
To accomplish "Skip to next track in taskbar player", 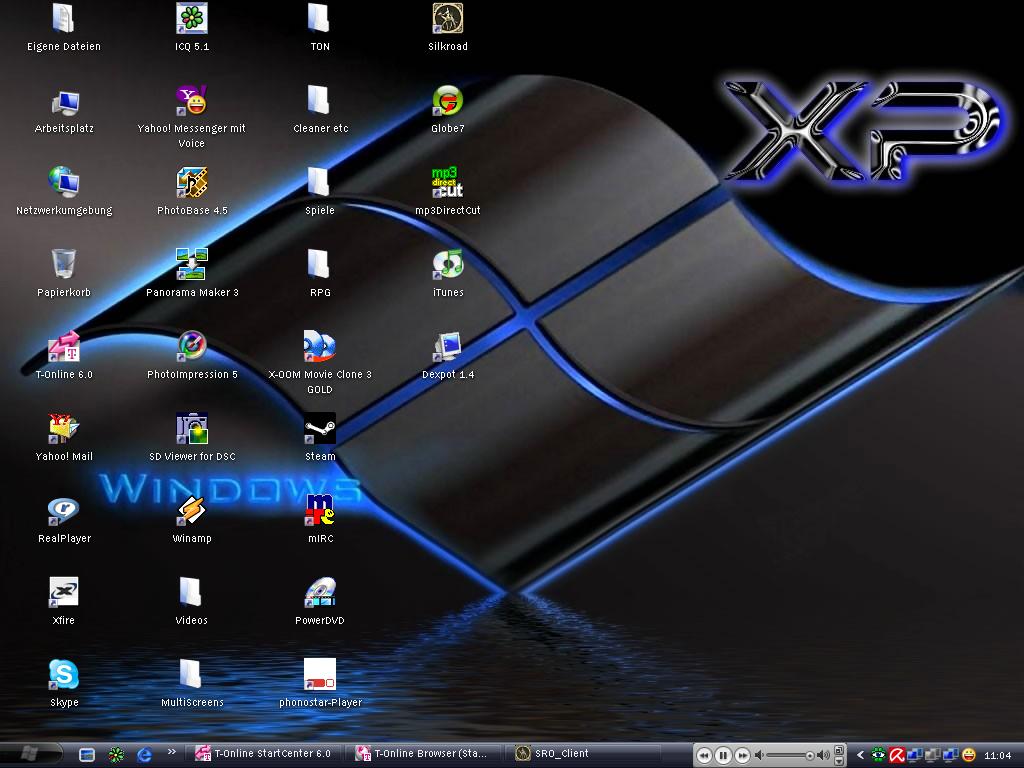I will (743, 755).
